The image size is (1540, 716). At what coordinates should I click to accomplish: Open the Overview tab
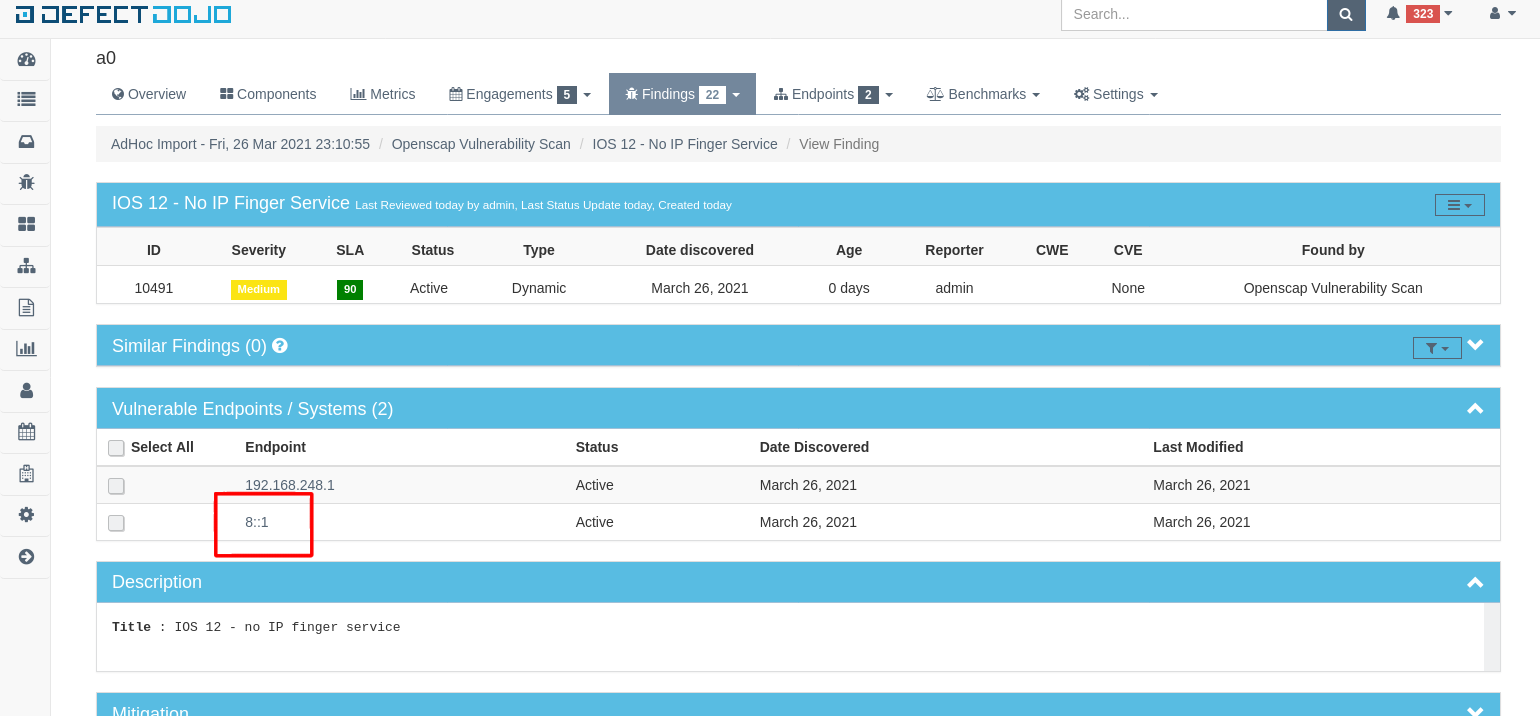148,93
